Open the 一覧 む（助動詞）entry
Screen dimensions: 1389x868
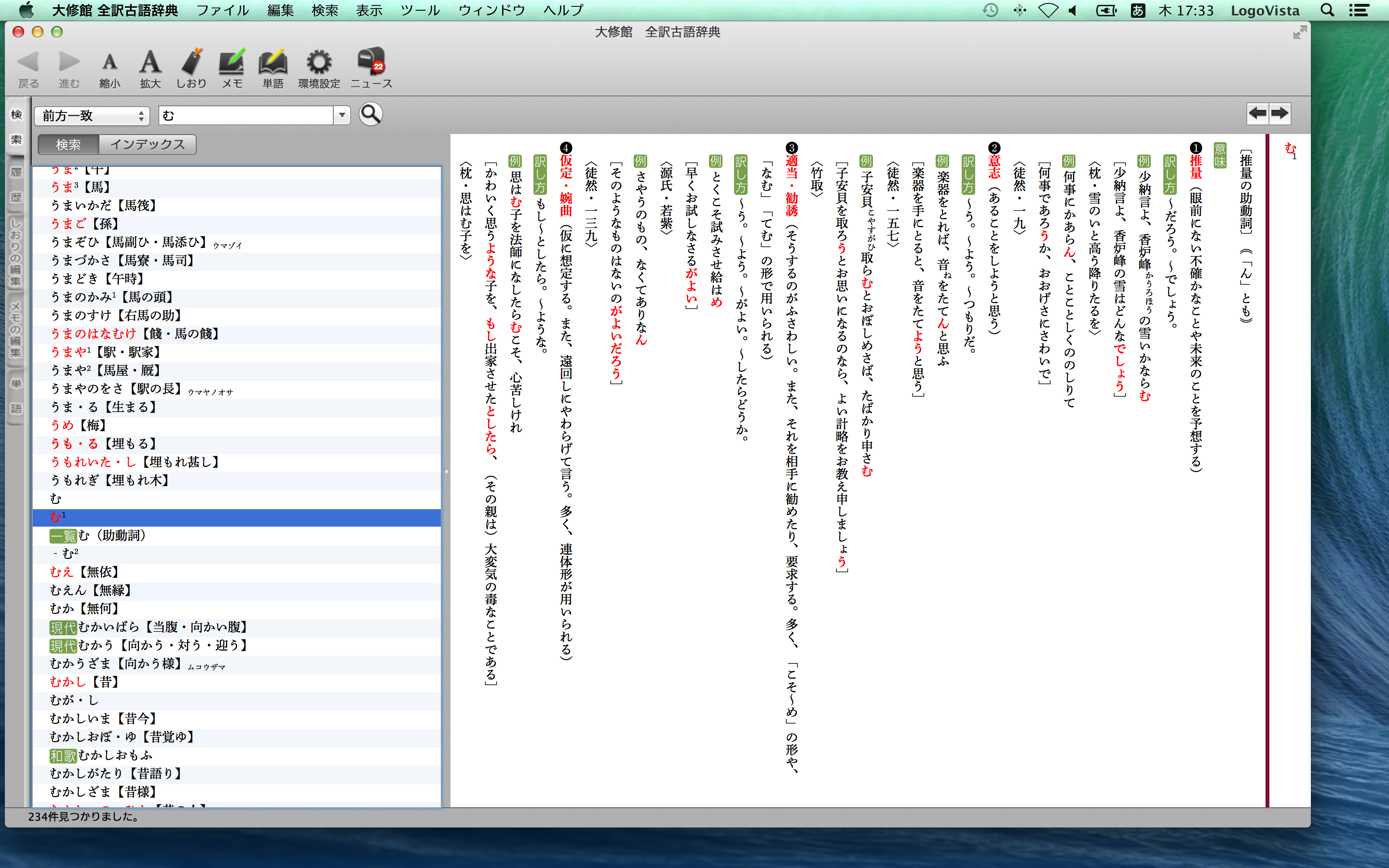(x=97, y=535)
